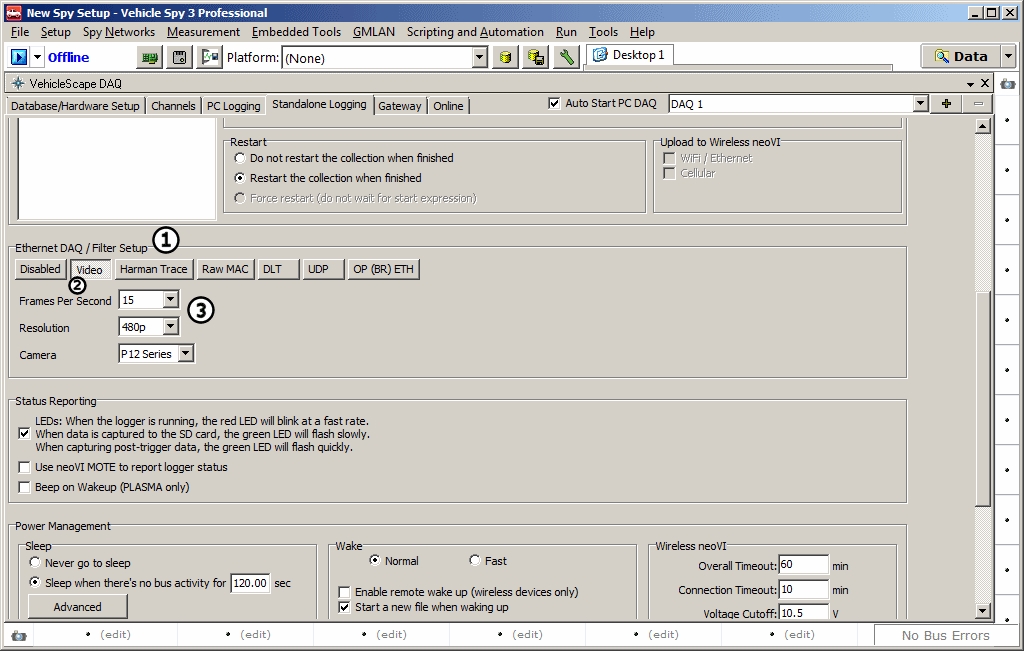Click the green hardware board toolbar icon

click(x=150, y=57)
